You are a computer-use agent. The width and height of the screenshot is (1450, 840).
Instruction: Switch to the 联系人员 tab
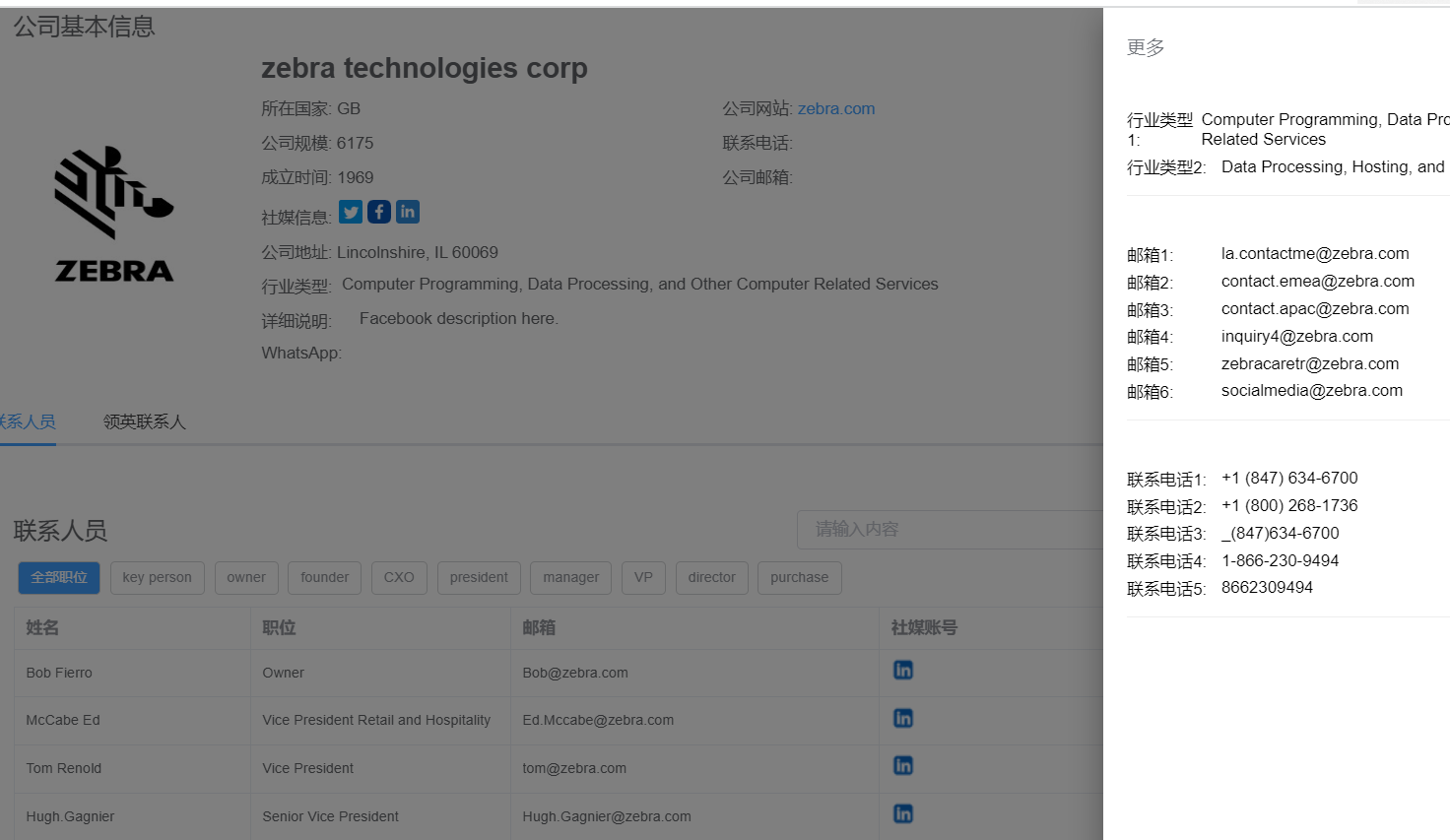click(28, 421)
